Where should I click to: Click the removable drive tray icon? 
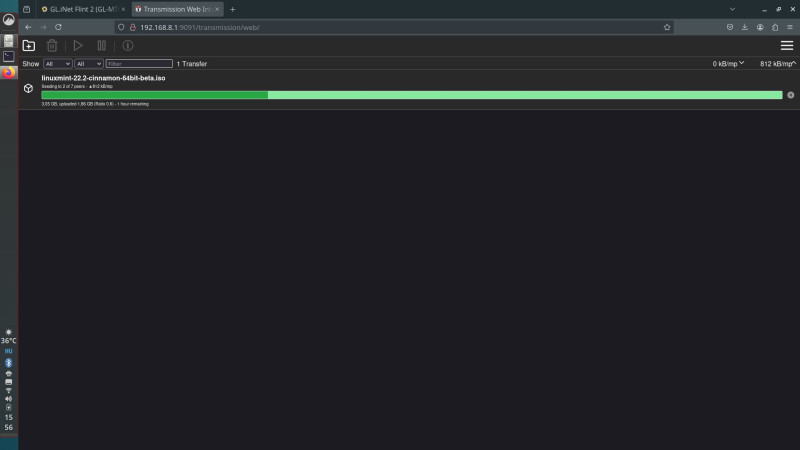pyautogui.click(x=9, y=382)
